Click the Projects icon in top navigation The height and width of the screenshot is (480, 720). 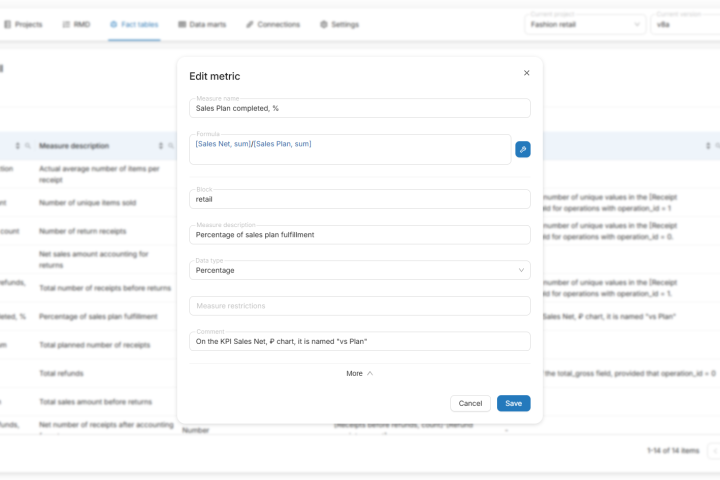click(7, 24)
